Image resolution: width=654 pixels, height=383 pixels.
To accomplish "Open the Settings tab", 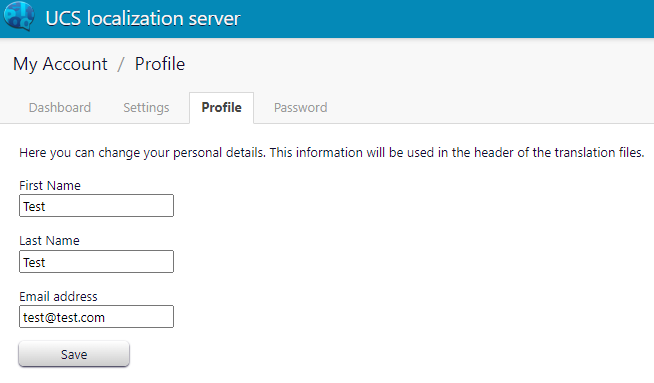I will [x=146, y=108].
